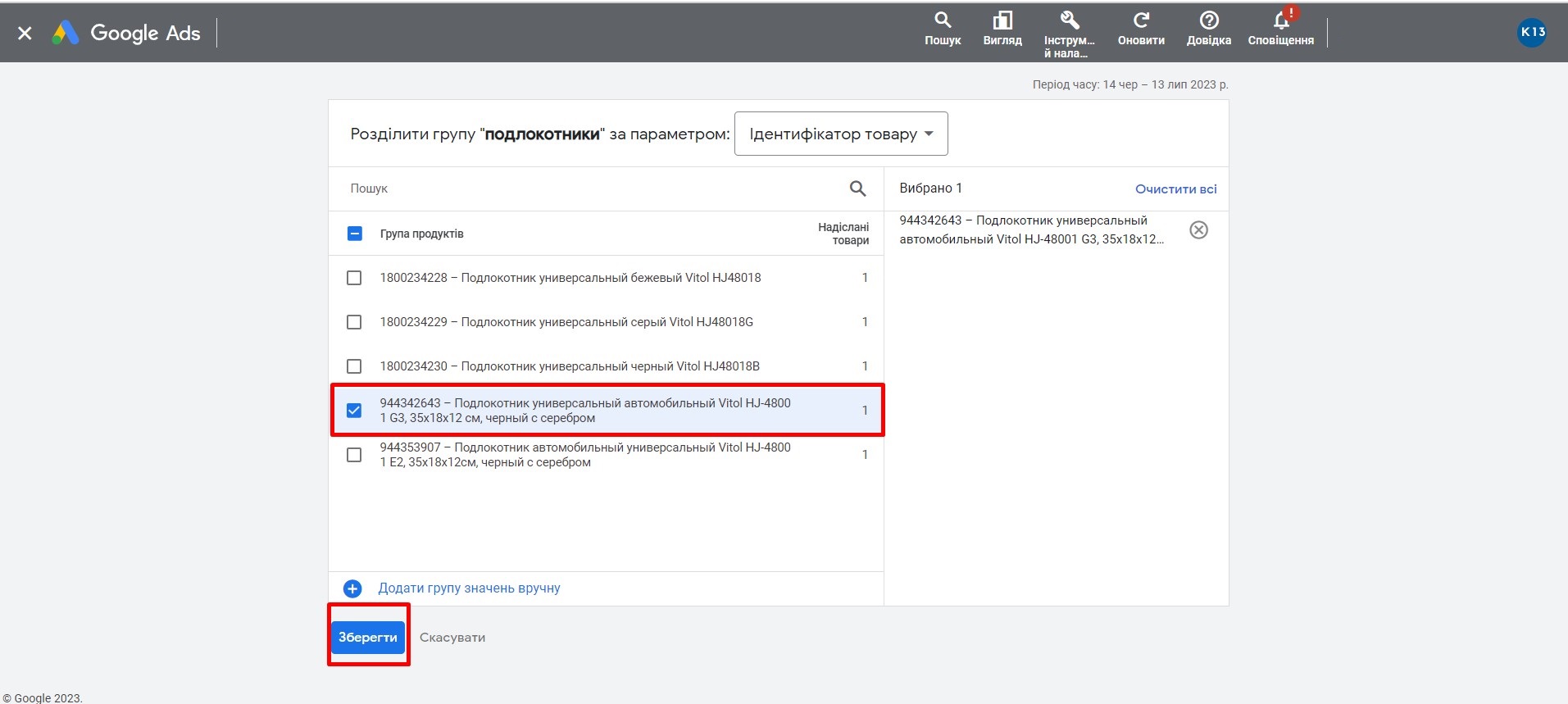1568x704 pixels.
Task: Click the Оновити refresh icon
Action: pyautogui.click(x=1141, y=29)
